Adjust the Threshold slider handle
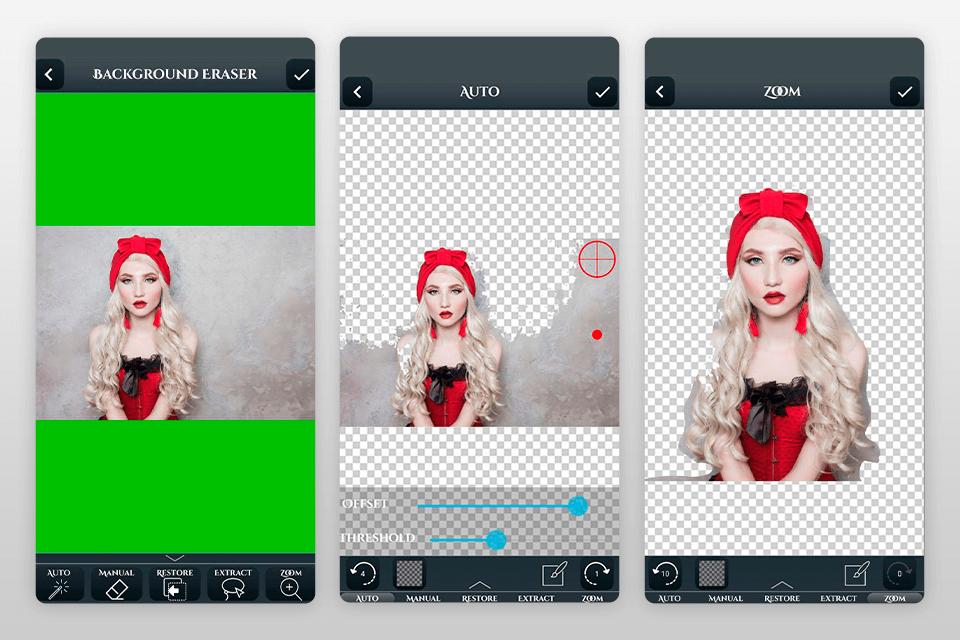 pos(496,540)
